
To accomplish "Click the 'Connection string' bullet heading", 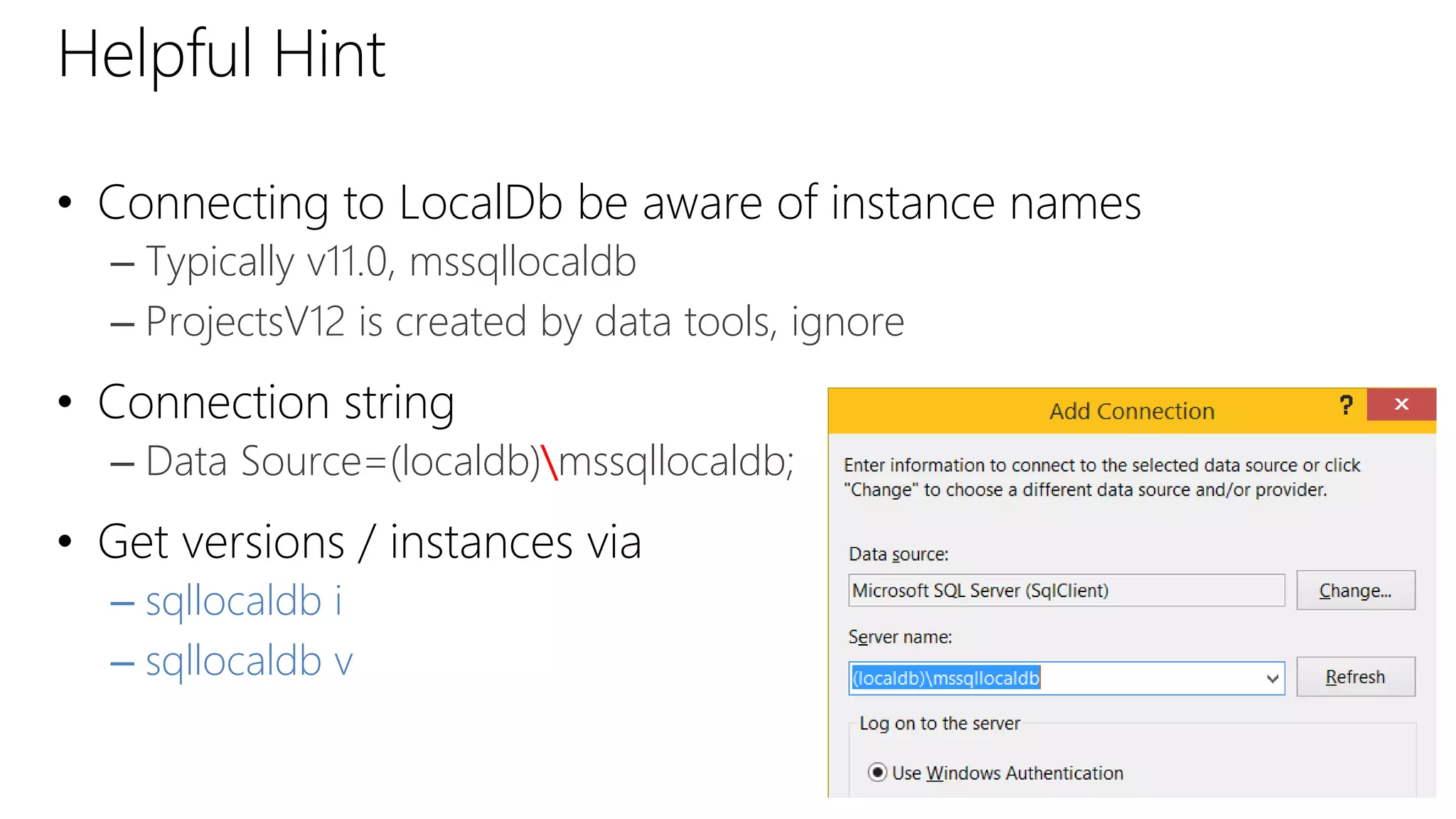I will coord(276,402).
